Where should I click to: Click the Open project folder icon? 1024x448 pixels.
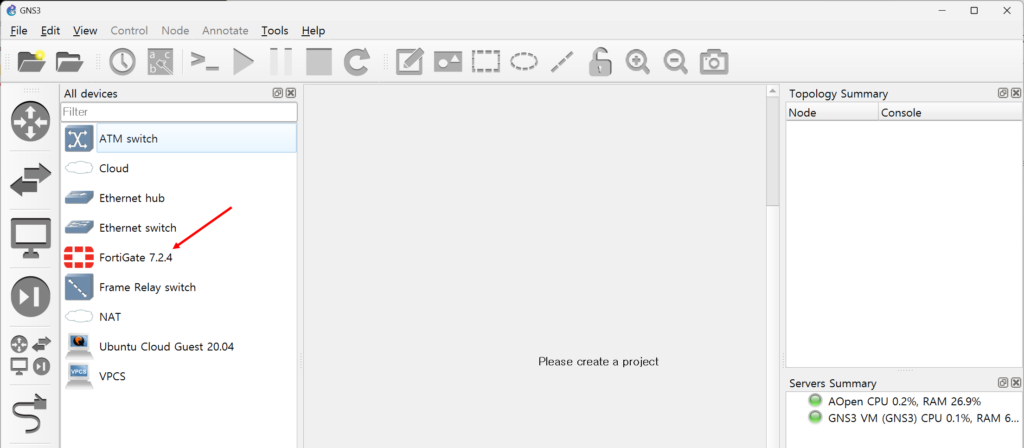pos(69,61)
